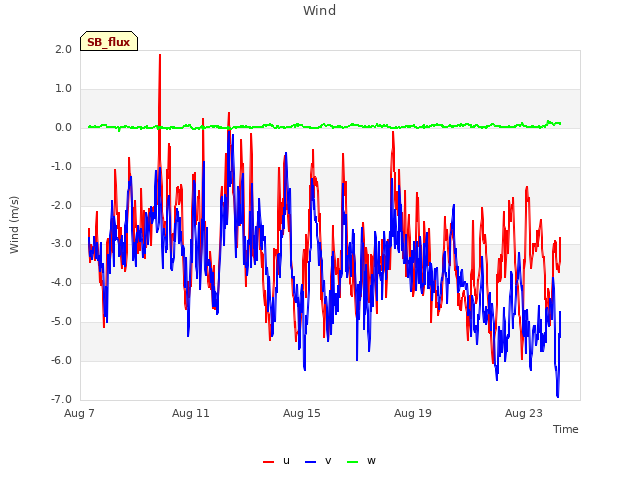Click the chart title Wind
Viewport: 640px width, 480px height.
pyautogui.click(x=320, y=10)
